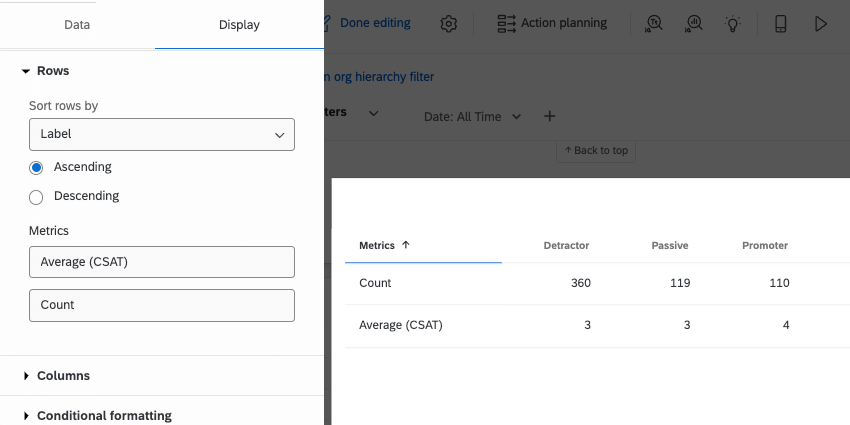Click the plus icon to add filter
This screenshot has width=850, height=425.
pos(549,116)
